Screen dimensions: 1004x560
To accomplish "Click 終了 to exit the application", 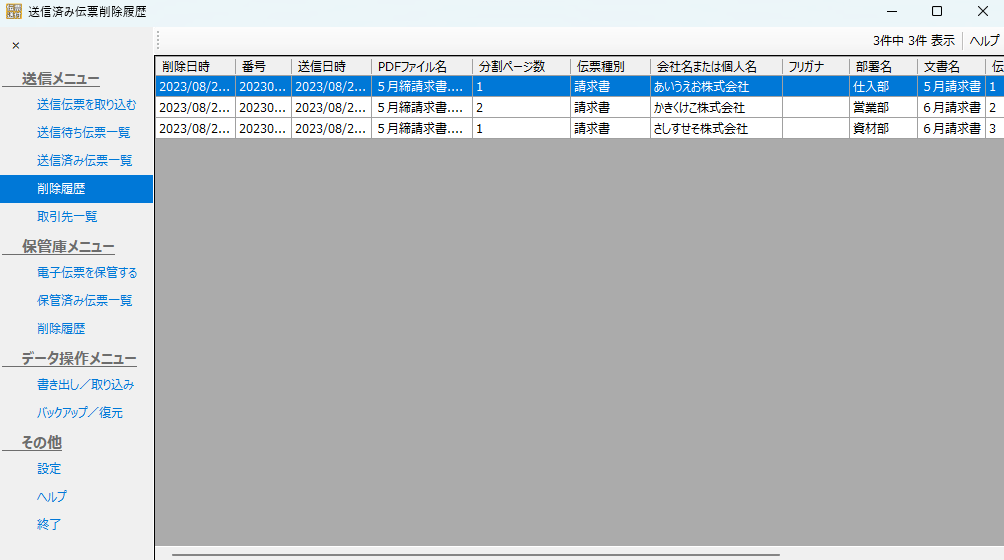I will point(49,524).
